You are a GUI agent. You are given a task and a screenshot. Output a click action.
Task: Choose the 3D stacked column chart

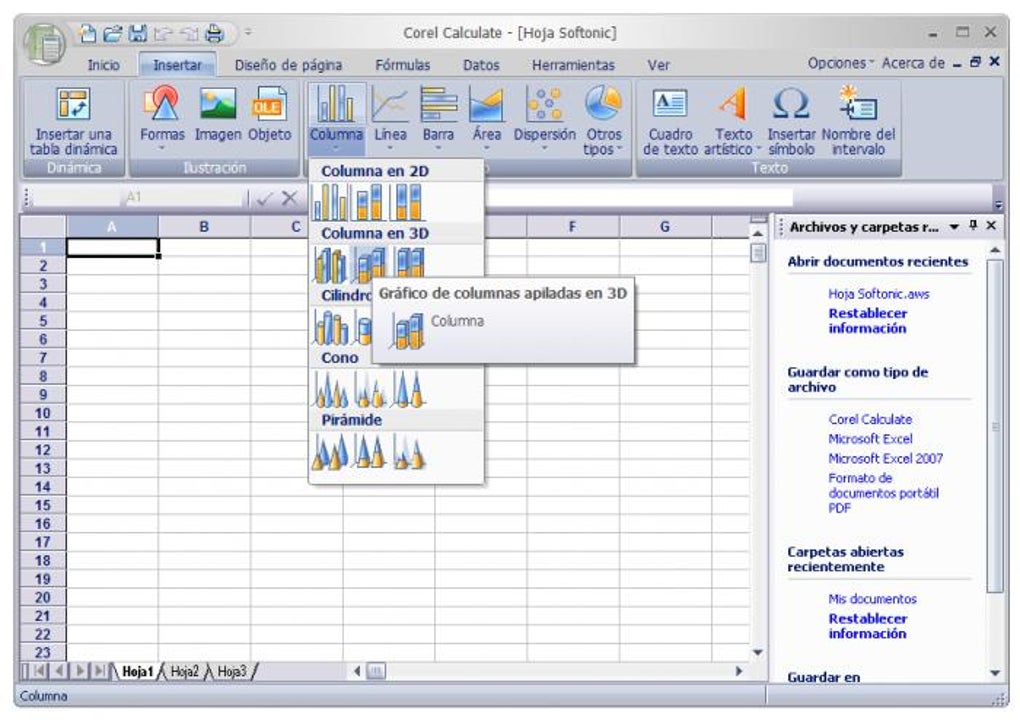(x=368, y=264)
